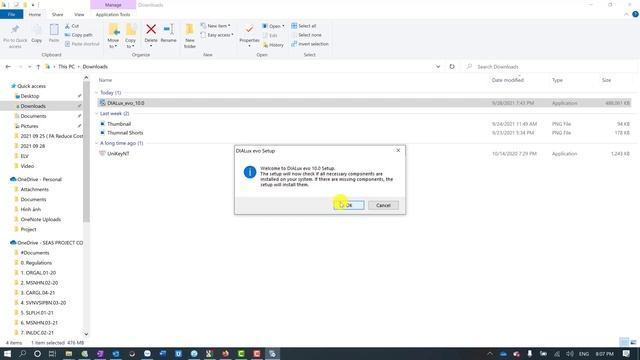
Task: Sort by Name column header
Action: click(105, 80)
